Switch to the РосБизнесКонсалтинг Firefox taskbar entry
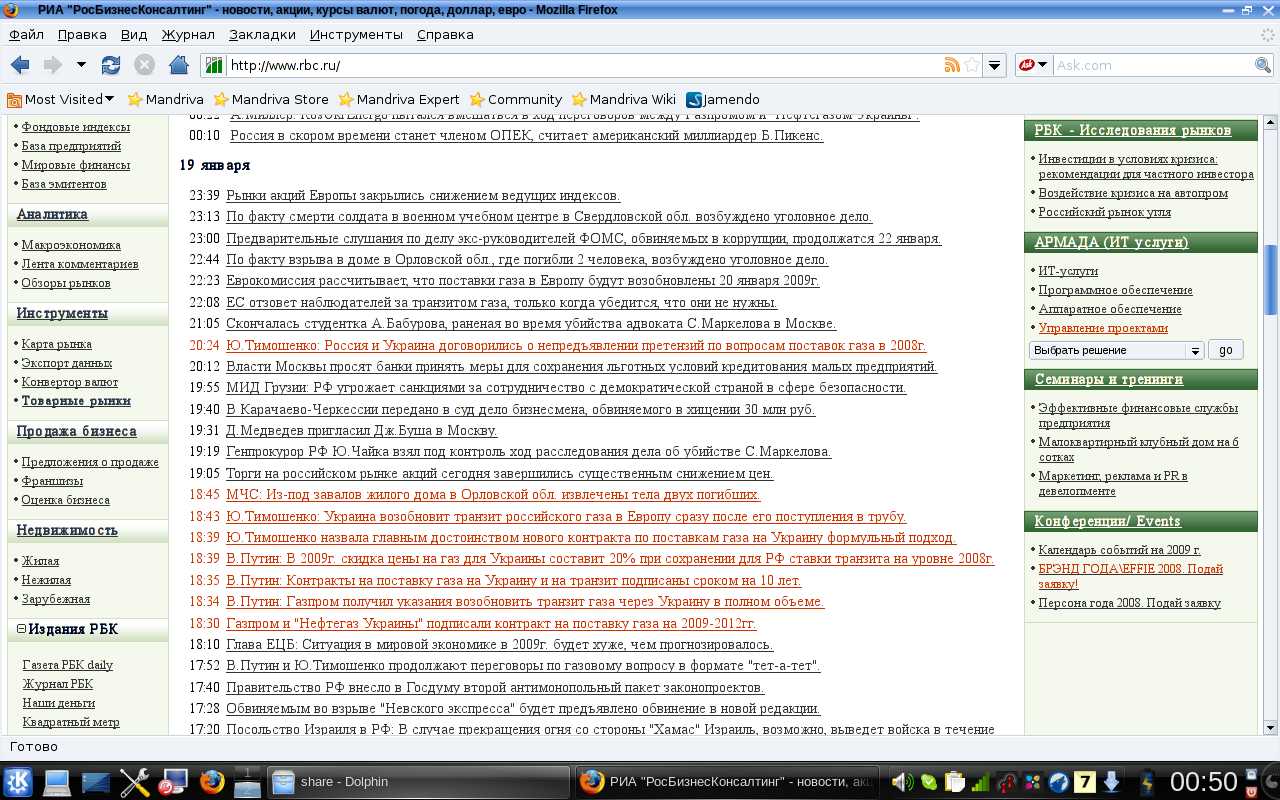 point(726,782)
